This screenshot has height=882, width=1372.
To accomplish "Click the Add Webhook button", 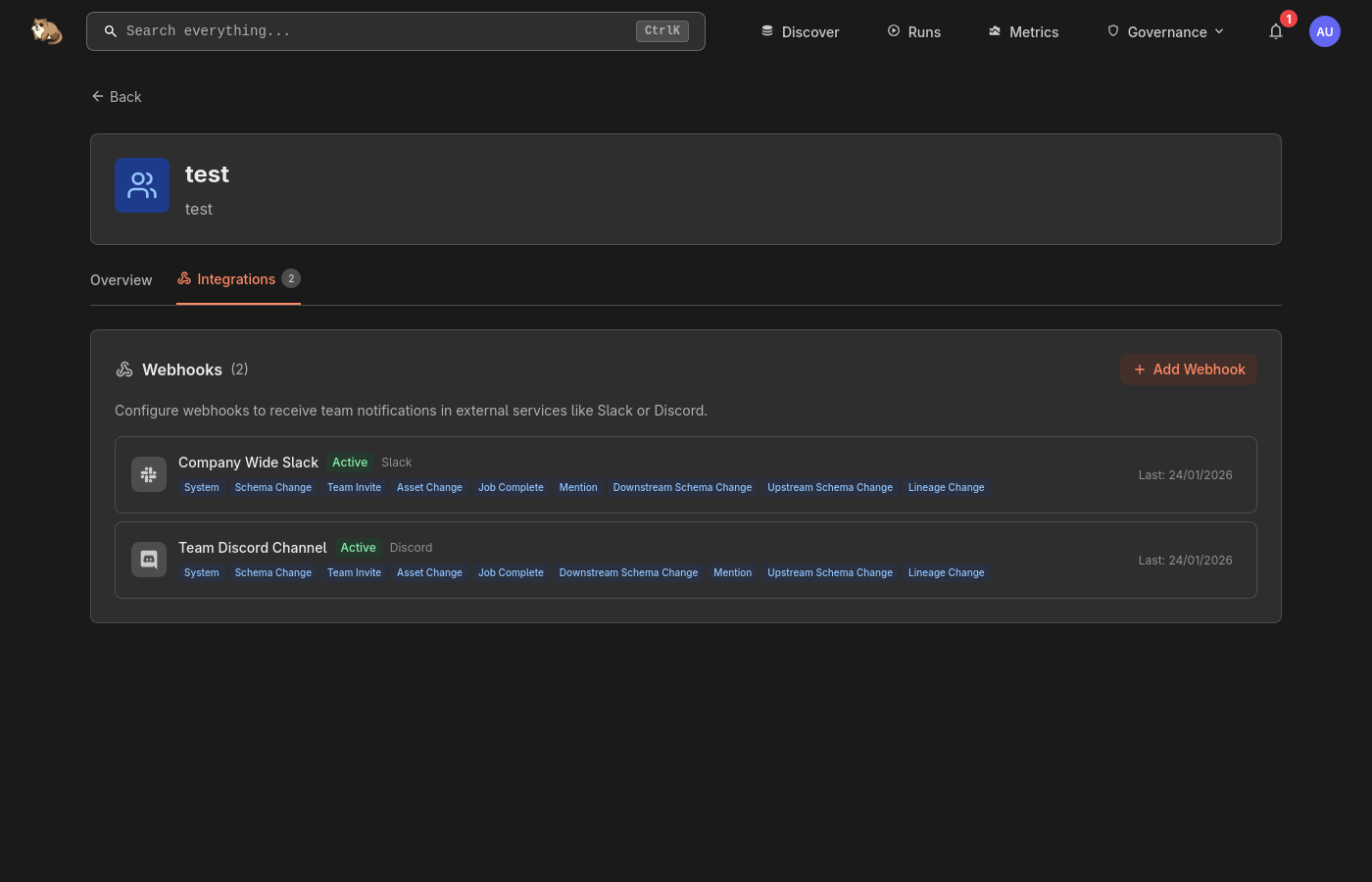I will [1189, 369].
